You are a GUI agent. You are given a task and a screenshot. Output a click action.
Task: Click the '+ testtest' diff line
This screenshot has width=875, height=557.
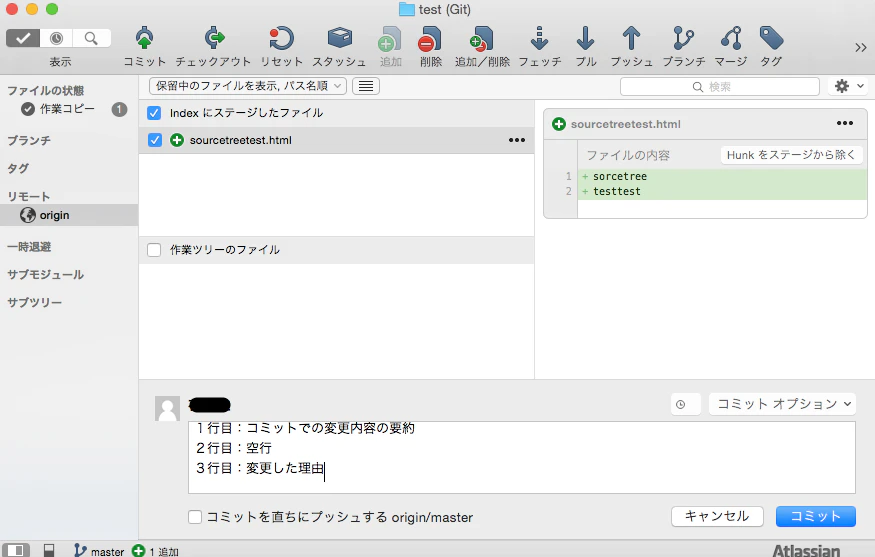(x=722, y=191)
